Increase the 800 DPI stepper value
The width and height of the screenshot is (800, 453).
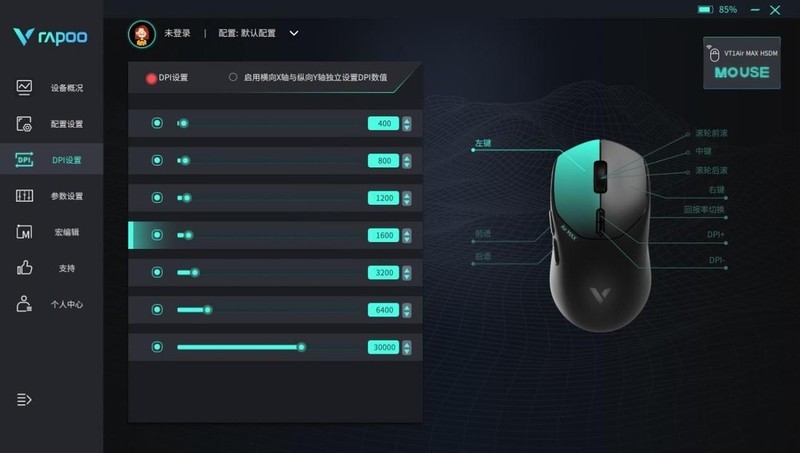pos(407,158)
